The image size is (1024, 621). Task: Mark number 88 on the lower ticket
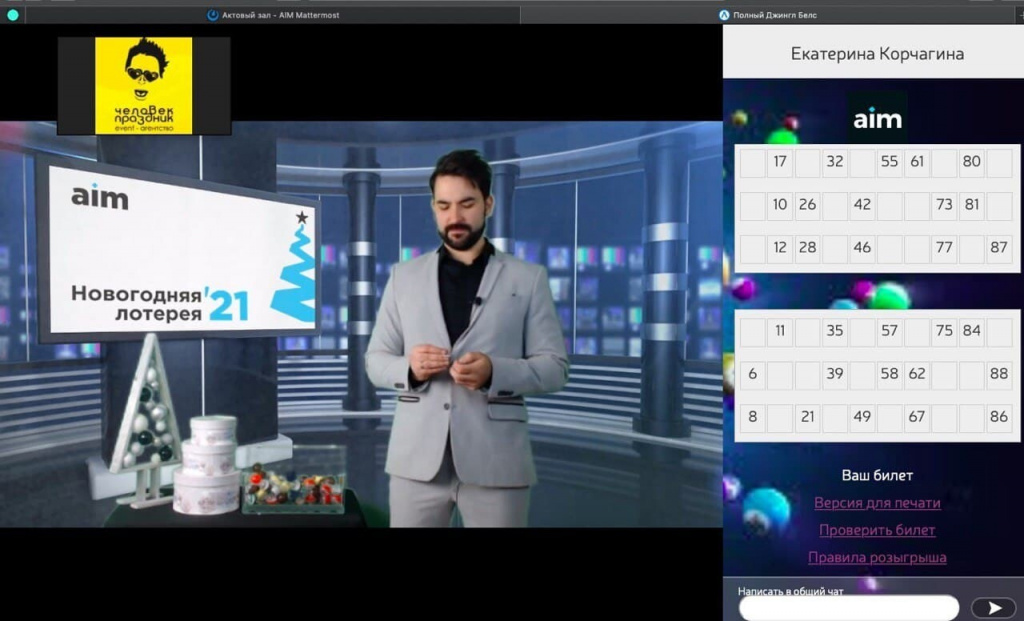coord(998,374)
